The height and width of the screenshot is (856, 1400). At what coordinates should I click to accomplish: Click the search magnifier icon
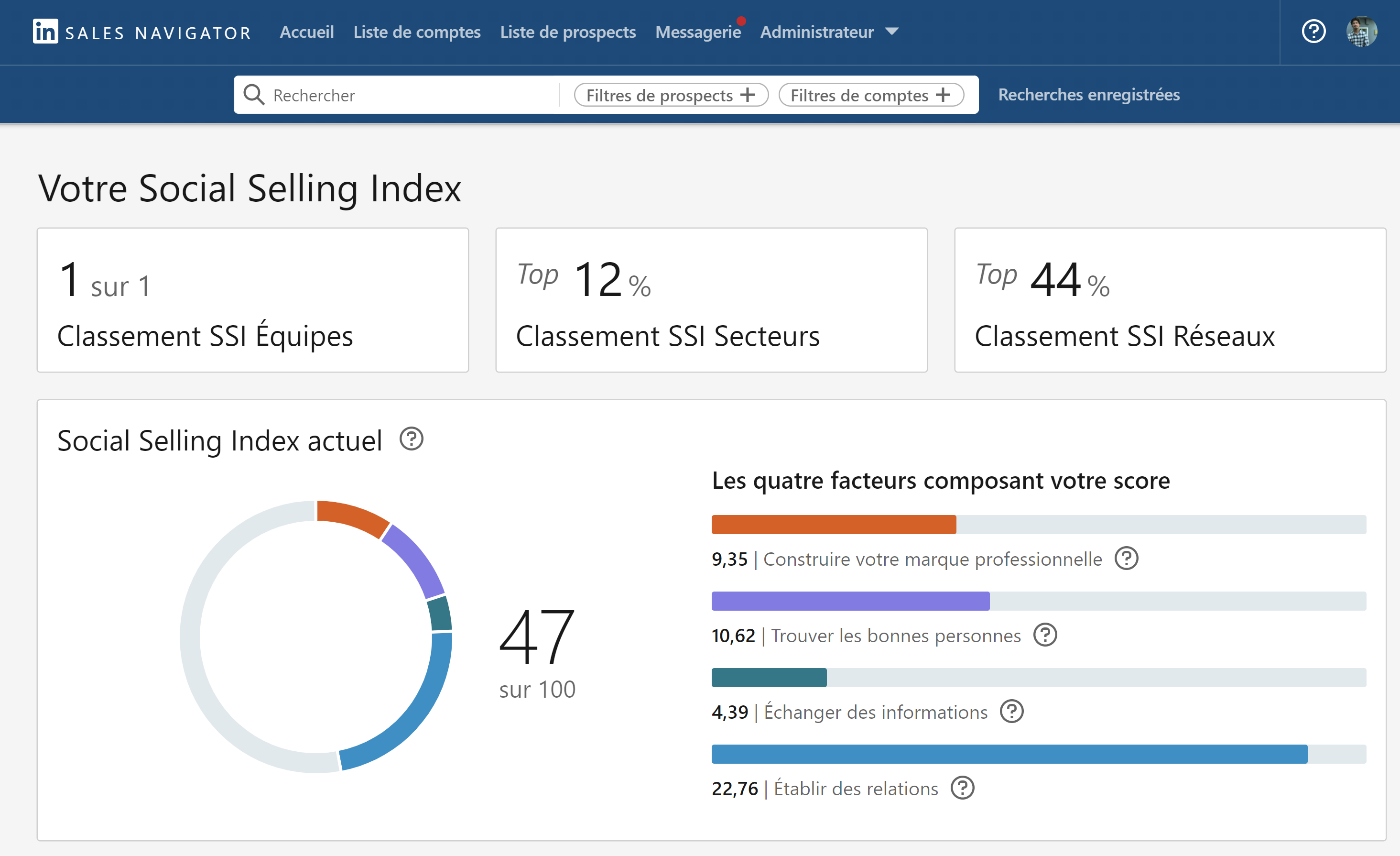point(254,94)
